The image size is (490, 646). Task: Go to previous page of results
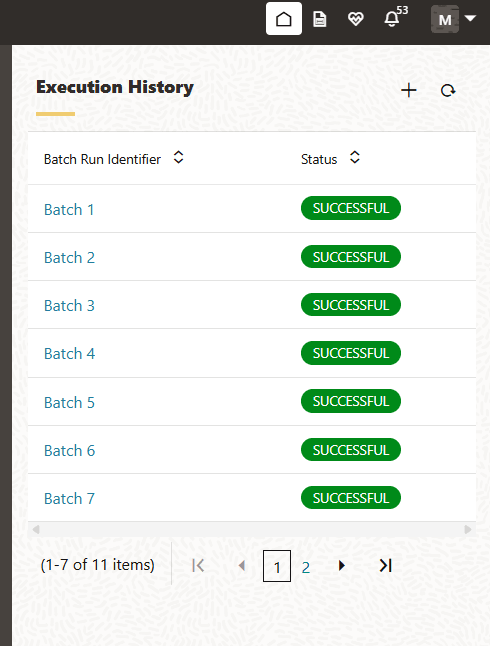241,566
